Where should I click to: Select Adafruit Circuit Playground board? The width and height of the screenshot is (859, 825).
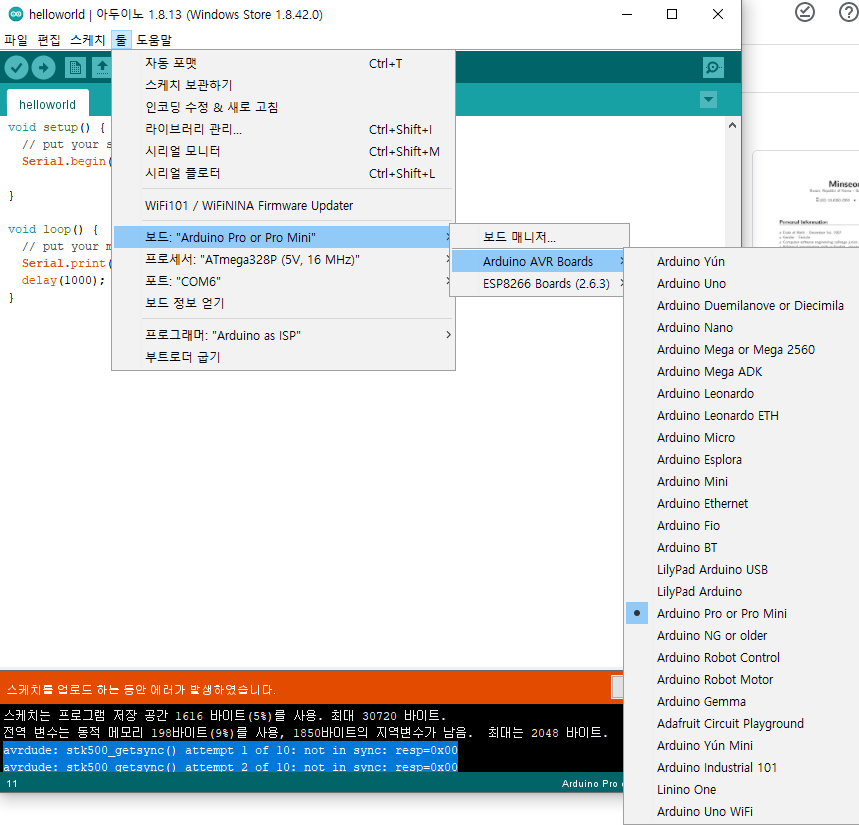click(x=742, y=724)
